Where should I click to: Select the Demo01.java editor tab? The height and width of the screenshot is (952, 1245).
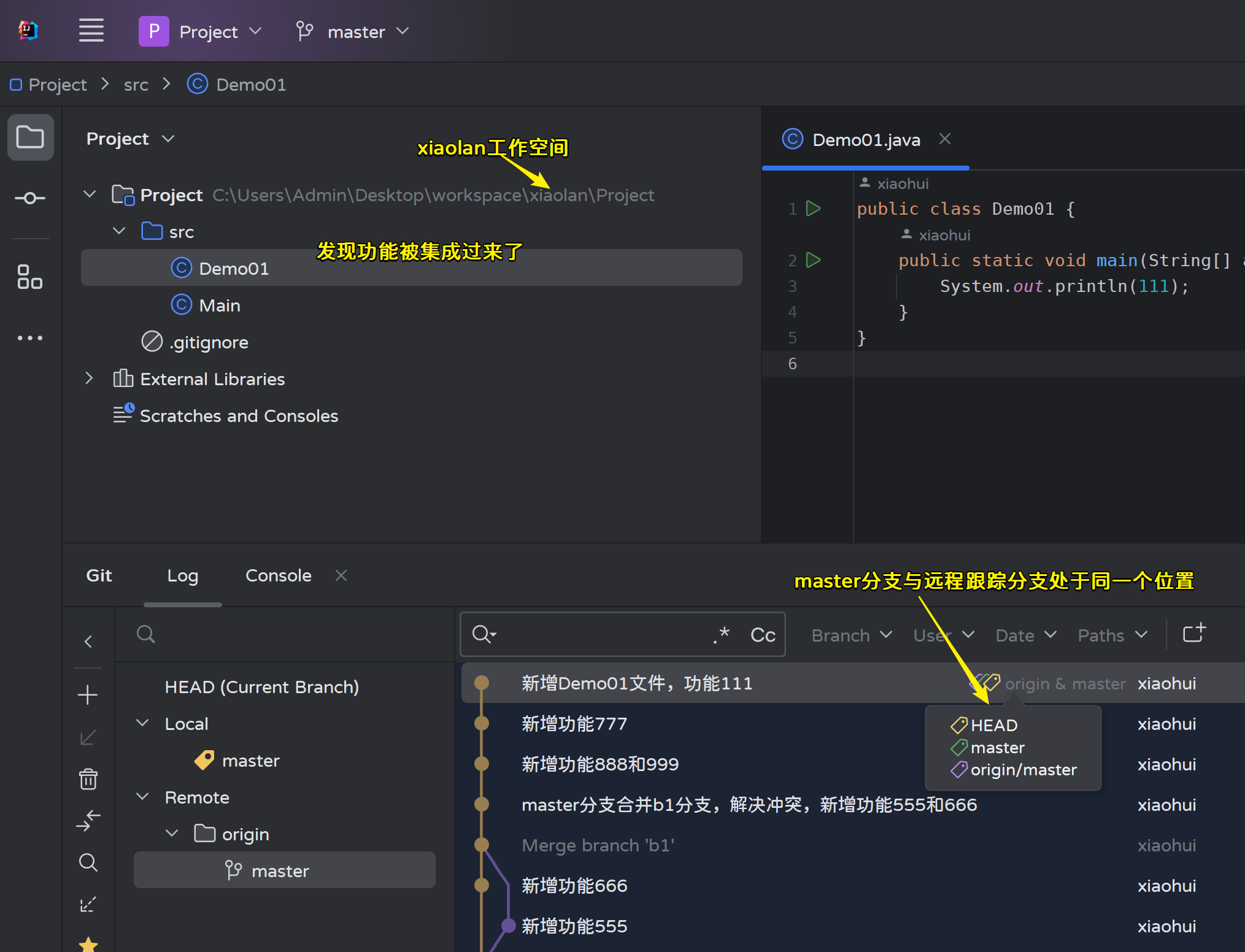865,140
